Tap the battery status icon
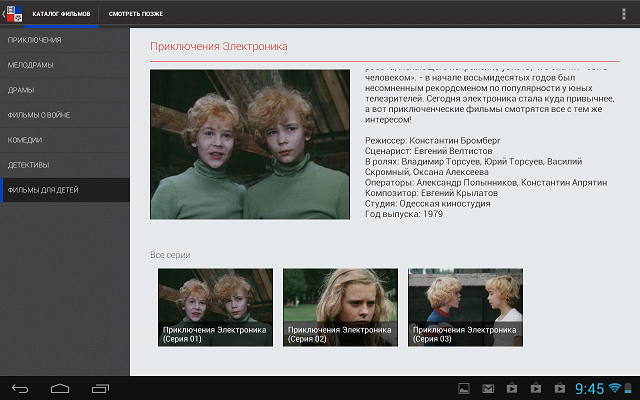 (x=628, y=388)
